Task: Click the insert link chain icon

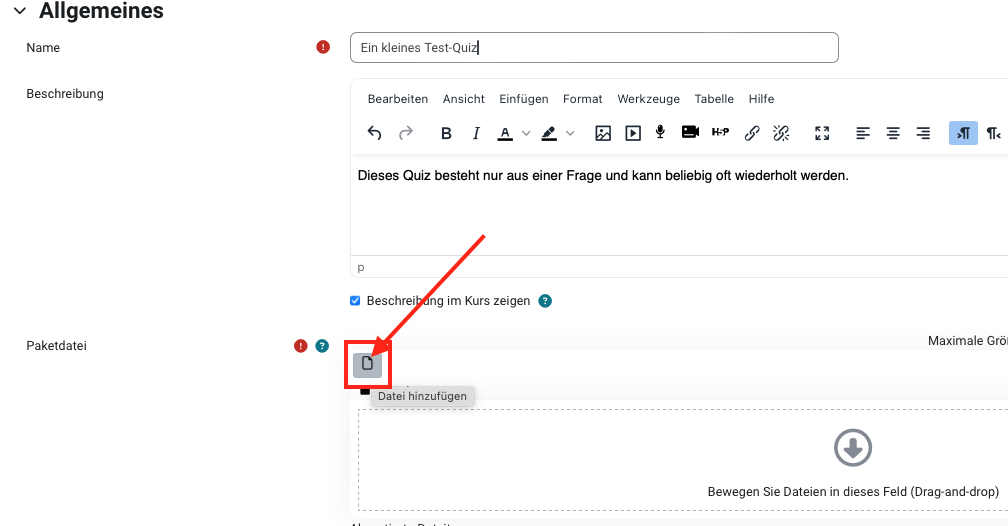Action: pos(752,133)
